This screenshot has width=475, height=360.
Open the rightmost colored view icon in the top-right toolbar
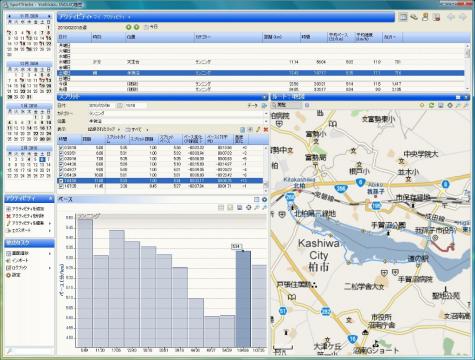click(436, 17)
